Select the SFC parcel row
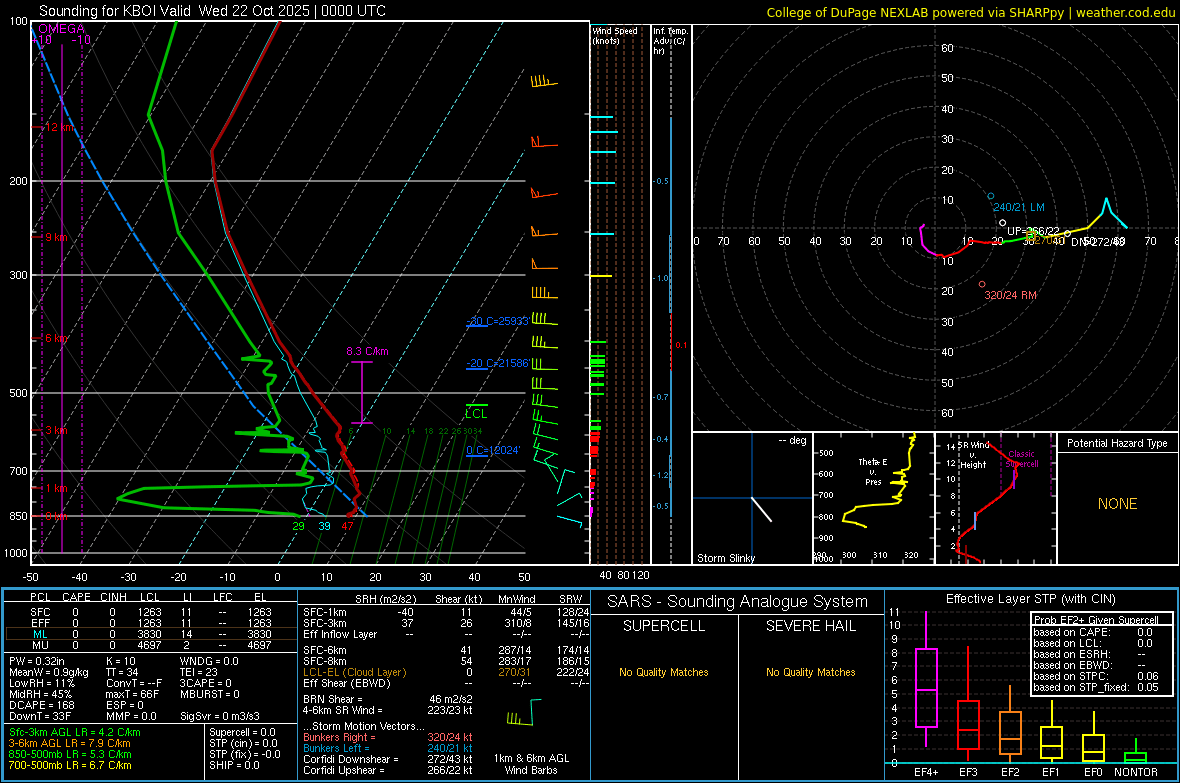This screenshot has height=783, width=1180. tap(151, 612)
